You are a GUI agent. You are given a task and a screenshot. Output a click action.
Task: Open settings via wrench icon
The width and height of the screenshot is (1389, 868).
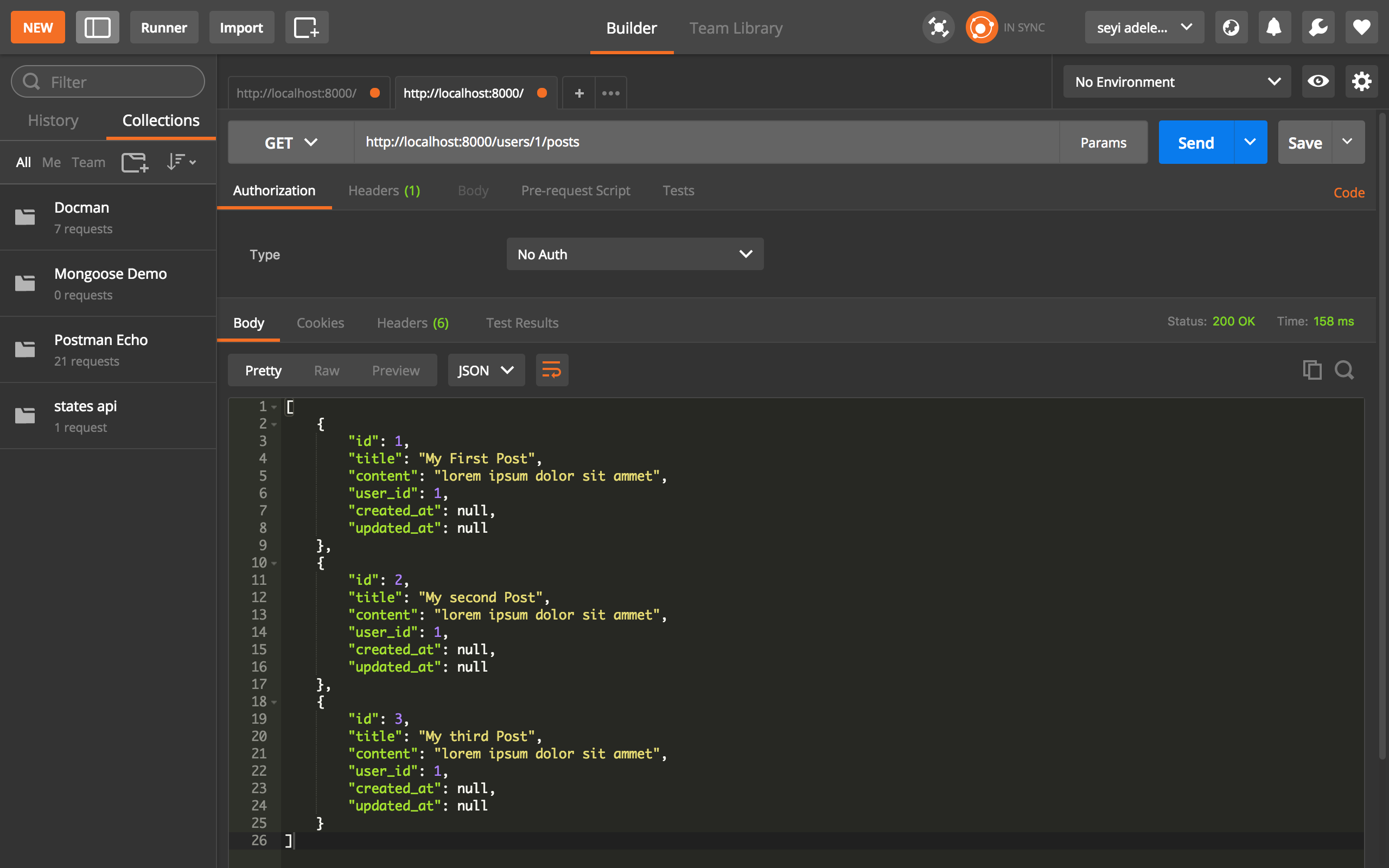pyautogui.click(x=1318, y=28)
